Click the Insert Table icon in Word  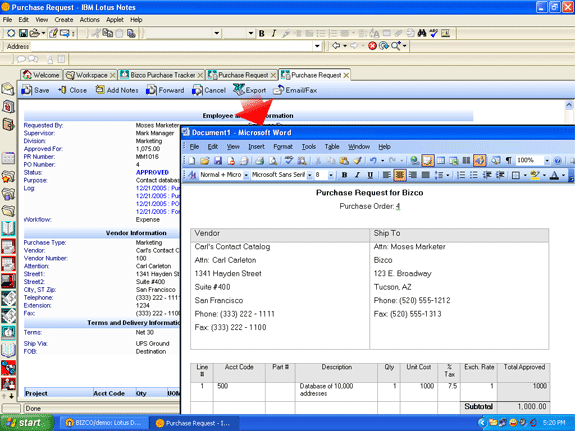pyautogui.click(x=441, y=160)
